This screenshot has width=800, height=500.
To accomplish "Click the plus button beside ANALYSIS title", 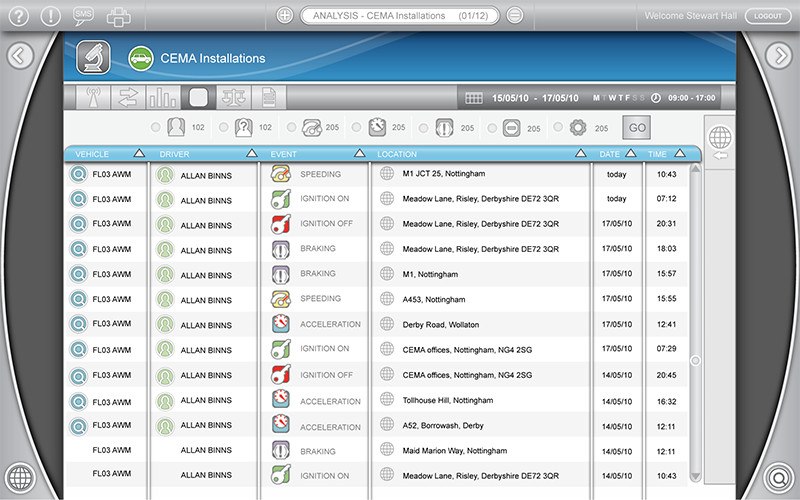I will (x=285, y=15).
